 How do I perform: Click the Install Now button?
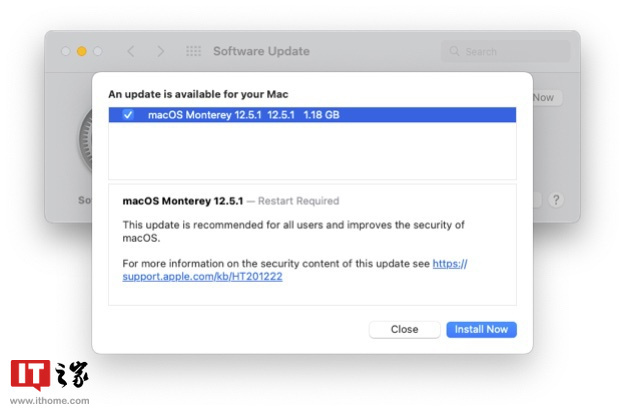[x=481, y=329]
